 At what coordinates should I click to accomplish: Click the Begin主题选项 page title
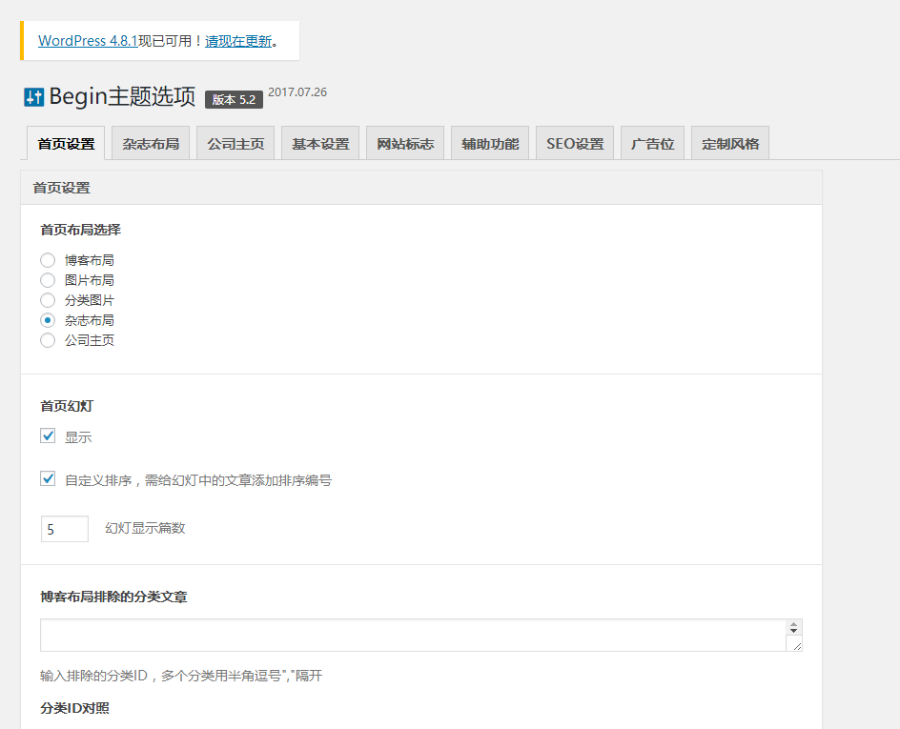122,96
